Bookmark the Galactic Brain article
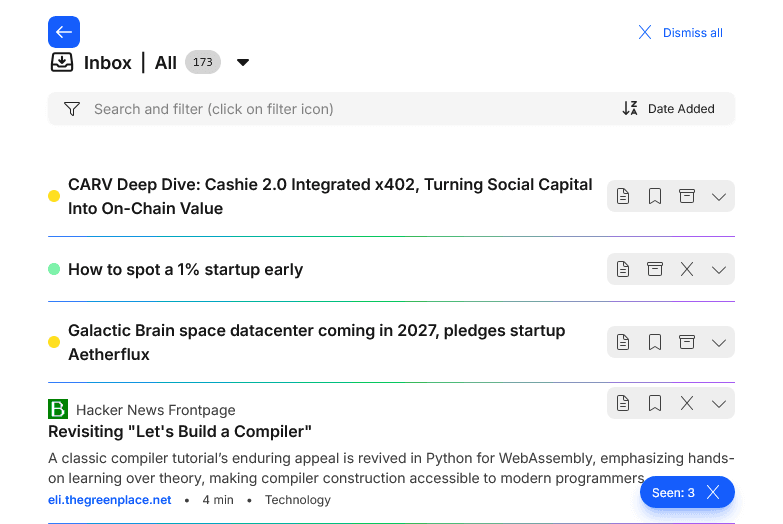This screenshot has height=524, width=783. coord(655,343)
